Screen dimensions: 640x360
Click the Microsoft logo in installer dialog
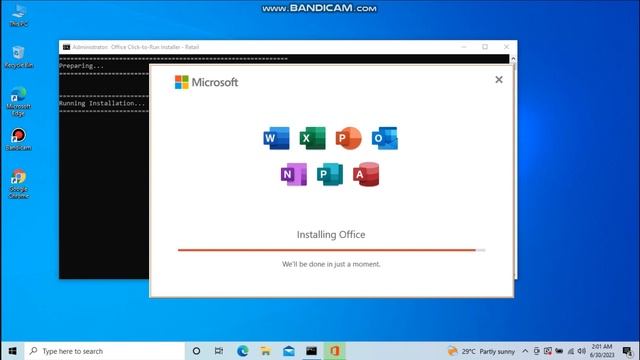pos(206,82)
